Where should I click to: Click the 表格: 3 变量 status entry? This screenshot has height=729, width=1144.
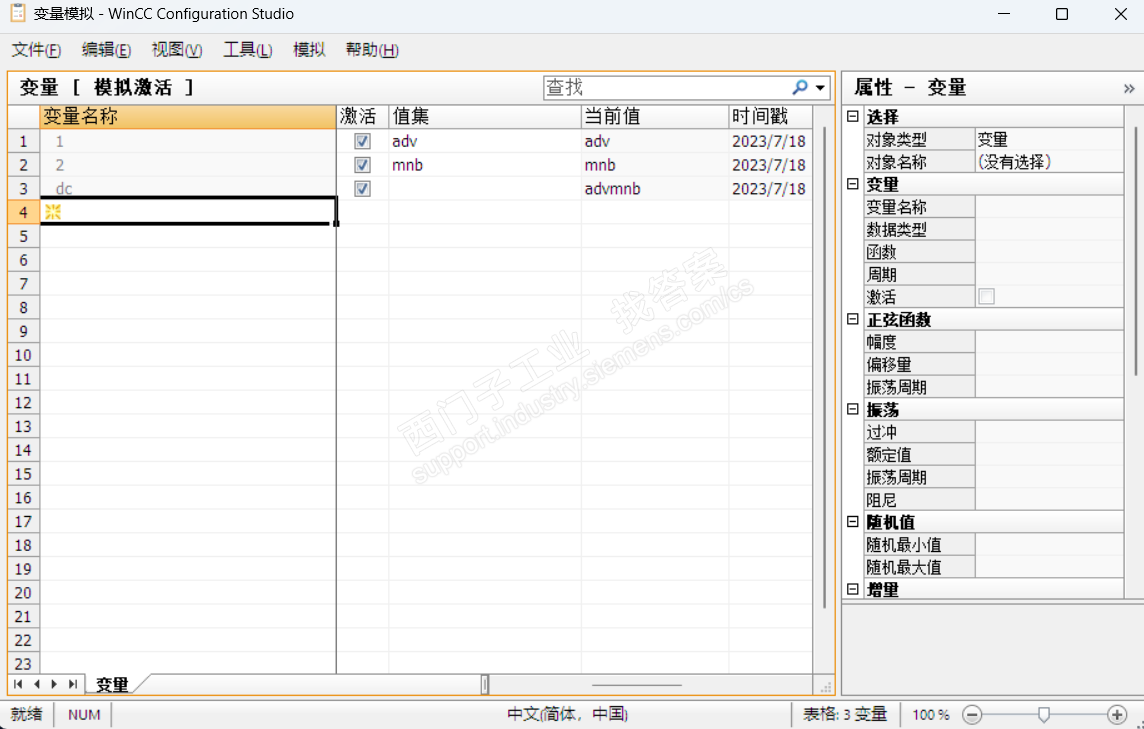[x=845, y=714]
